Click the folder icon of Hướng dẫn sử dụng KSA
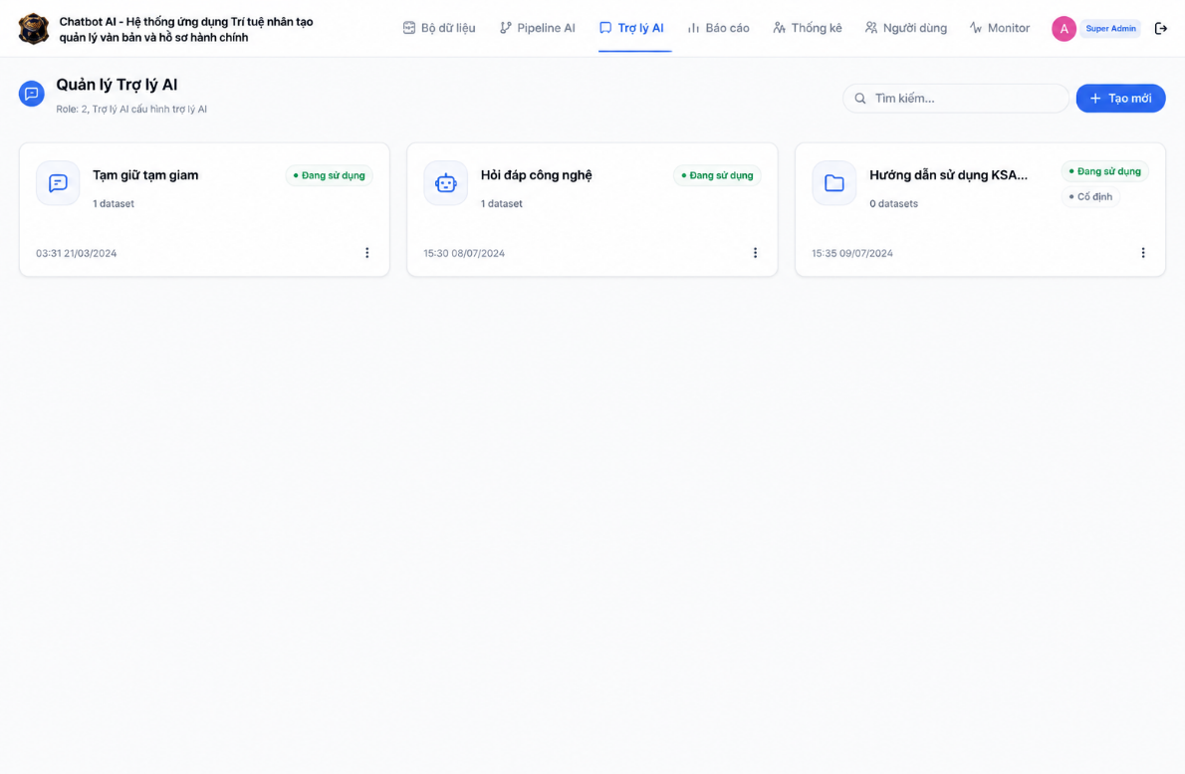The height and width of the screenshot is (774, 1185). (x=834, y=183)
